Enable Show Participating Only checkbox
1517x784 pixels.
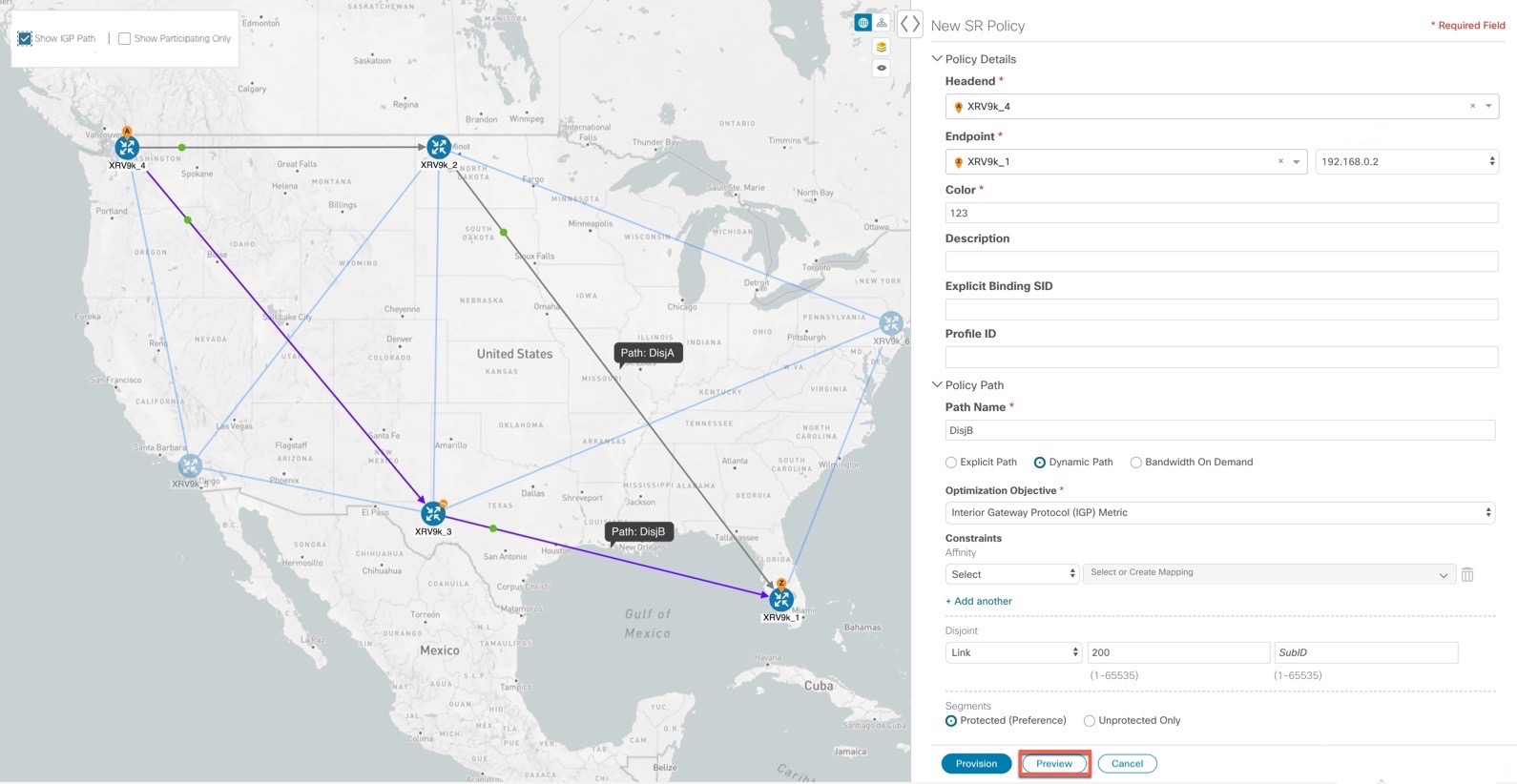tap(124, 38)
